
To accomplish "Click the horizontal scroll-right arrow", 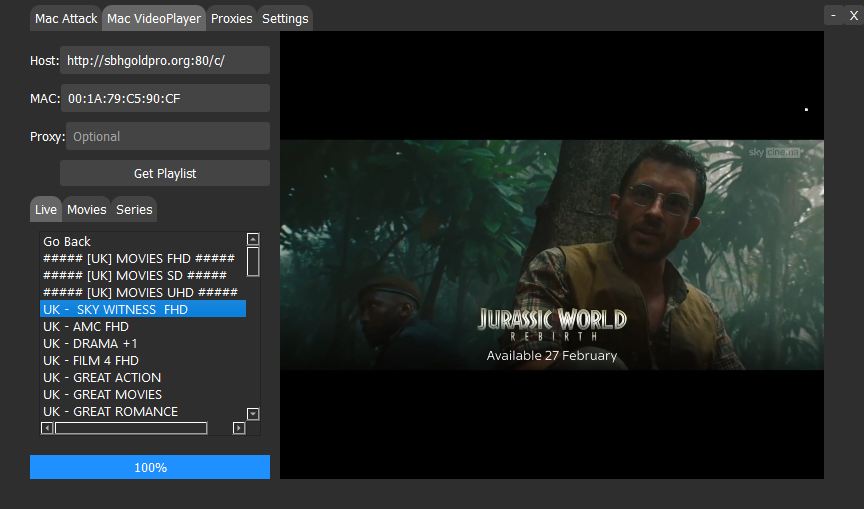I will click(x=239, y=428).
